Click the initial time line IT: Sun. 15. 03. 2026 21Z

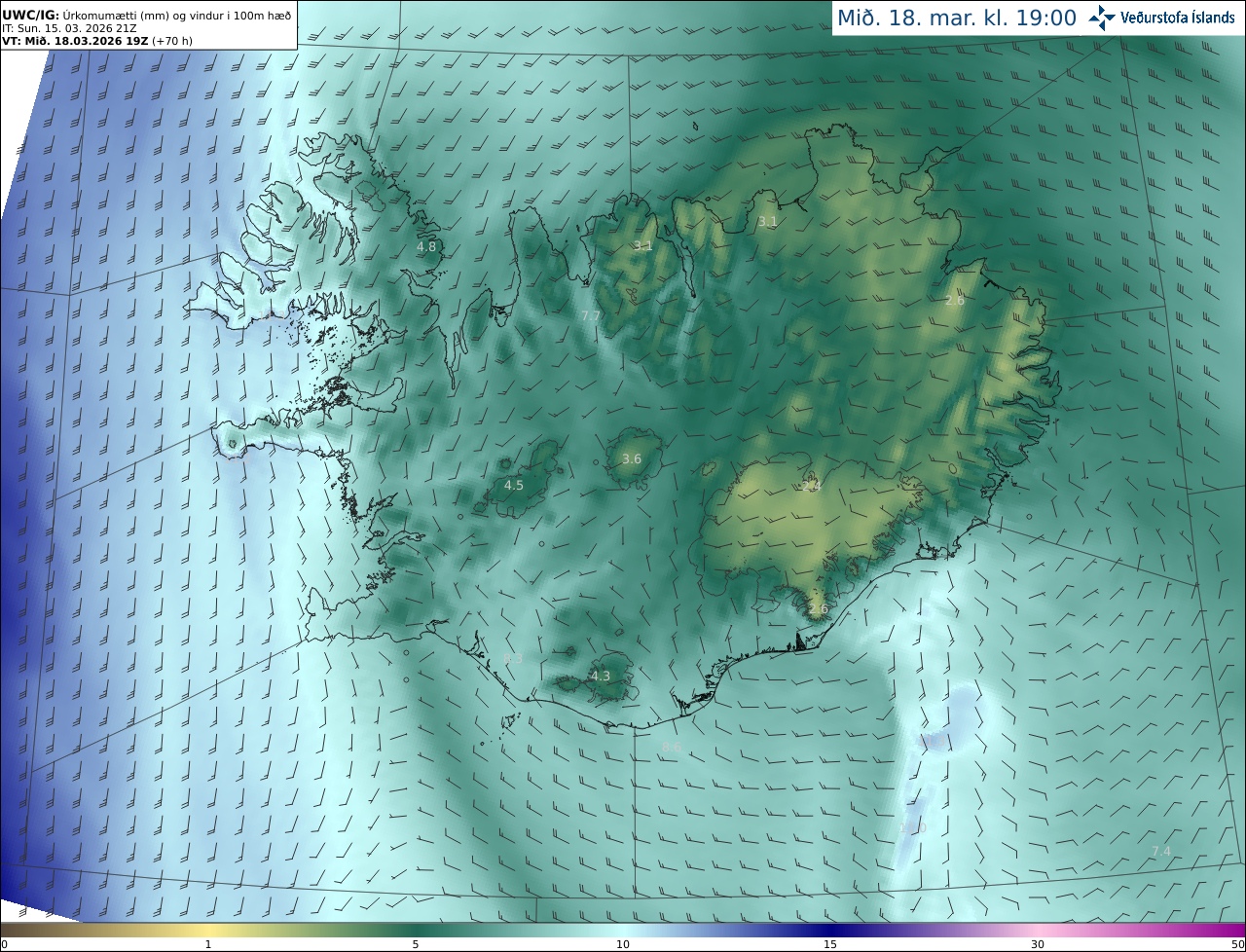(x=69, y=29)
